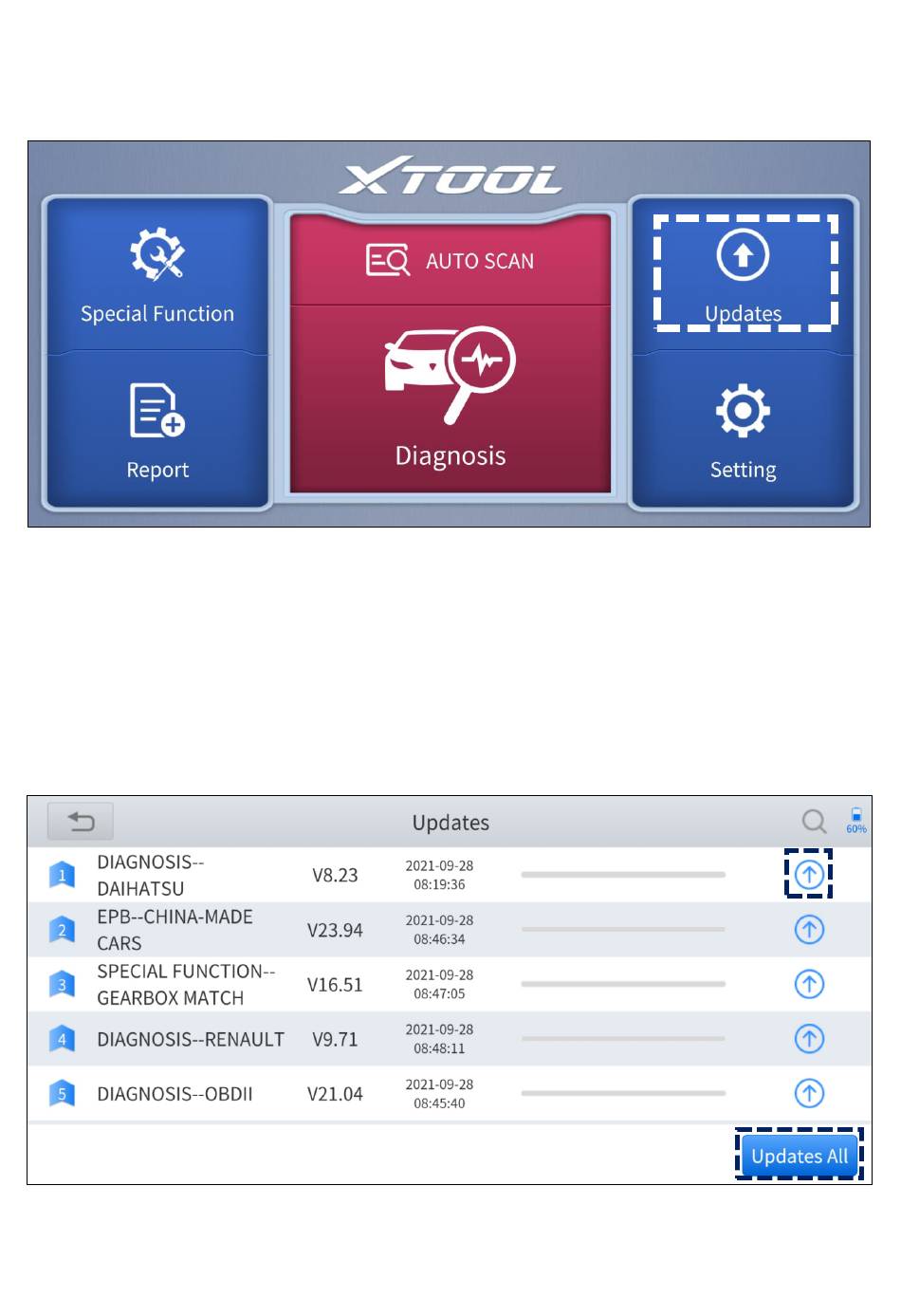Image resolution: width=901 pixels, height=1316 pixels.
Task: Click the DIAGNOSIS--RENAULT progress bar
Action: [x=623, y=1039]
